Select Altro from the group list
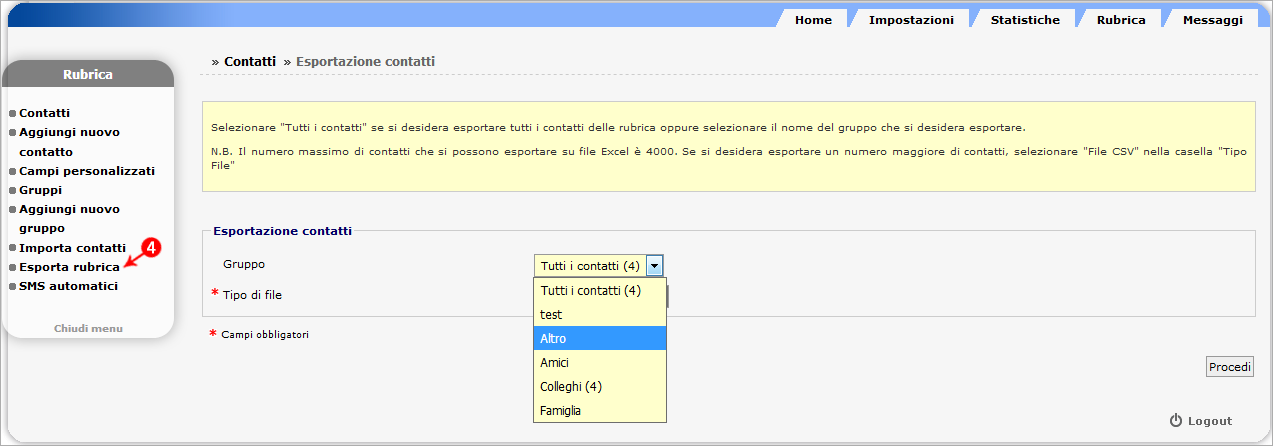Viewport: 1273px width, 446px height. pos(600,339)
